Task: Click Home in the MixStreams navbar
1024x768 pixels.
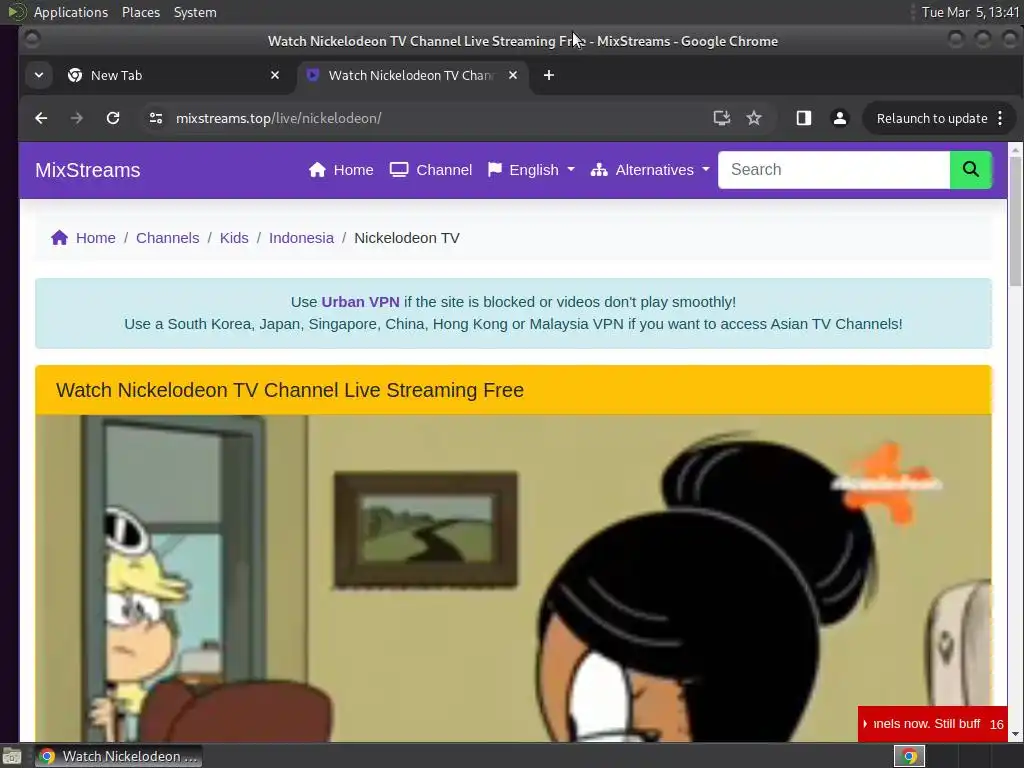Action: [341, 170]
